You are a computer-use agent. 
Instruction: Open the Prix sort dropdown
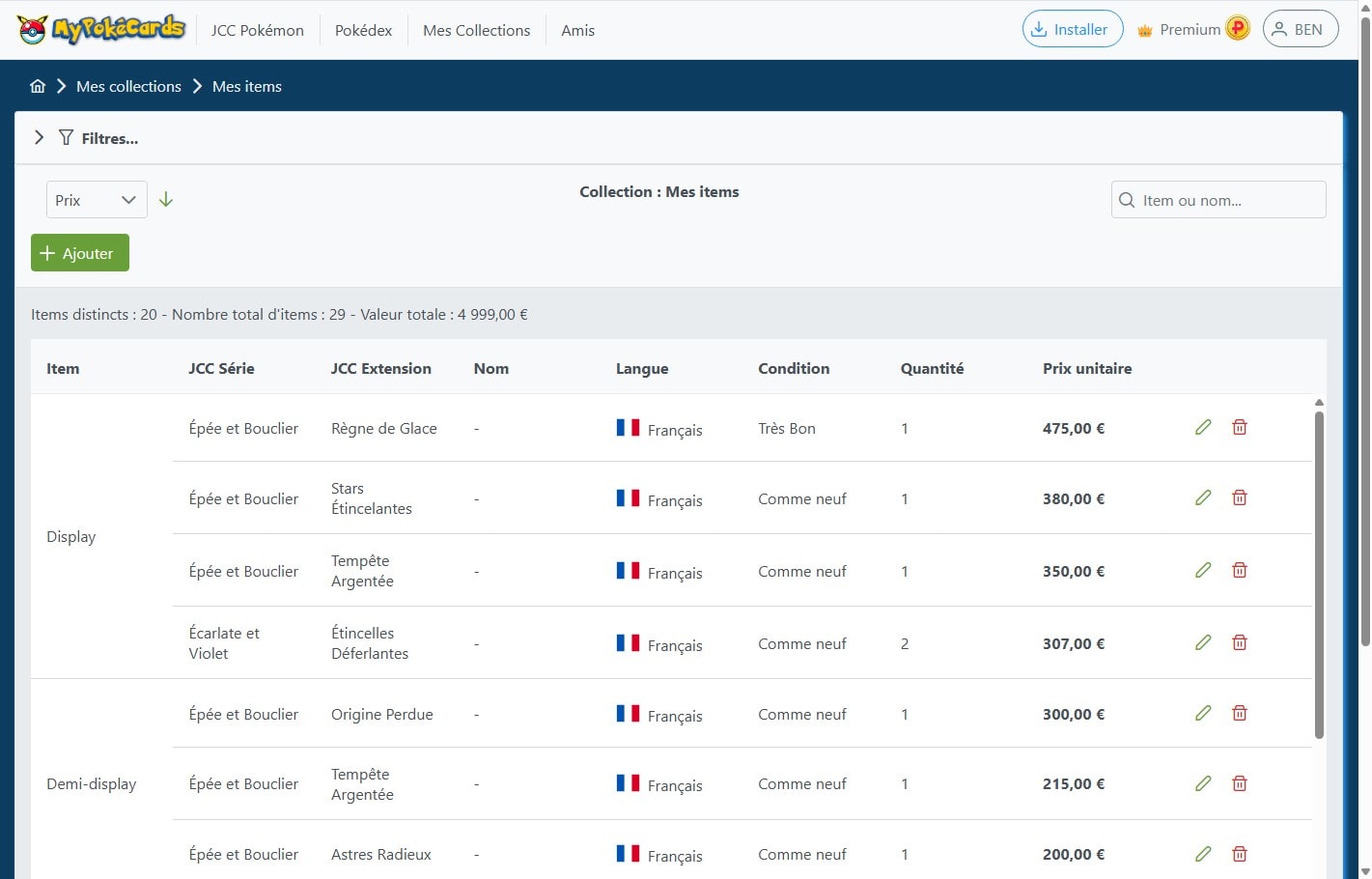click(97, 200)
